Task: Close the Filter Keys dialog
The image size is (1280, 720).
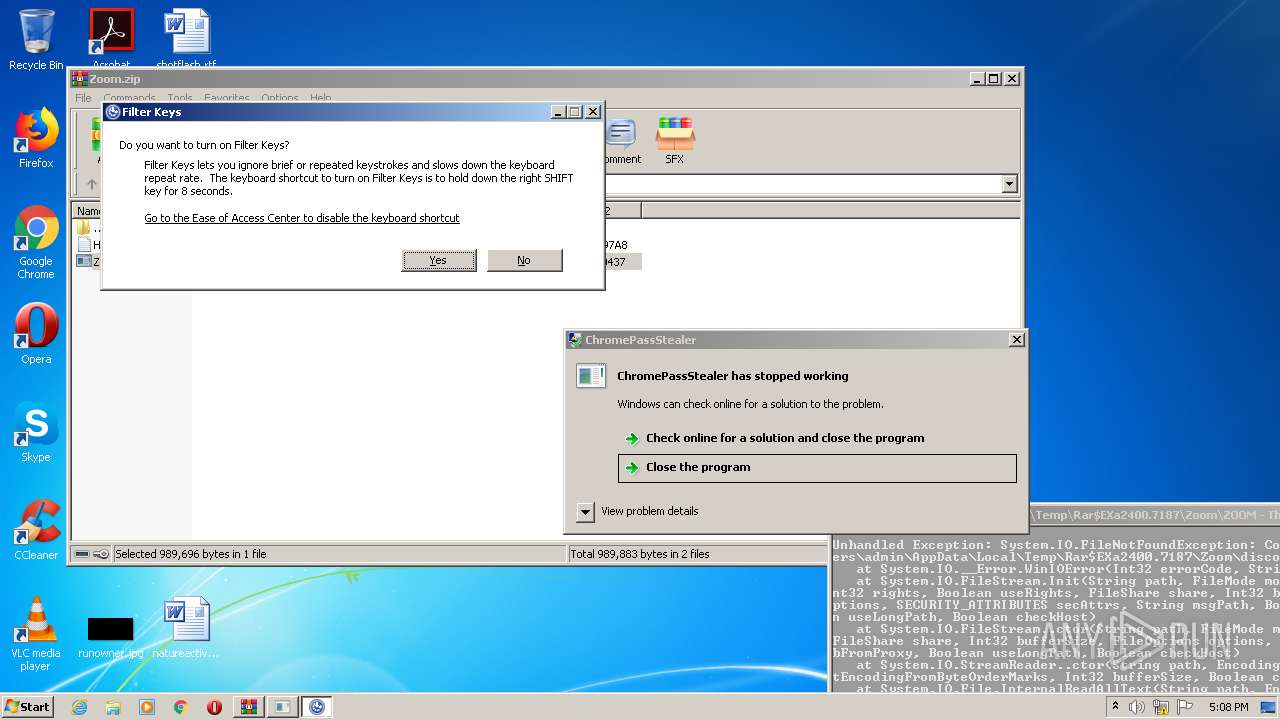Action: [592, 112]
